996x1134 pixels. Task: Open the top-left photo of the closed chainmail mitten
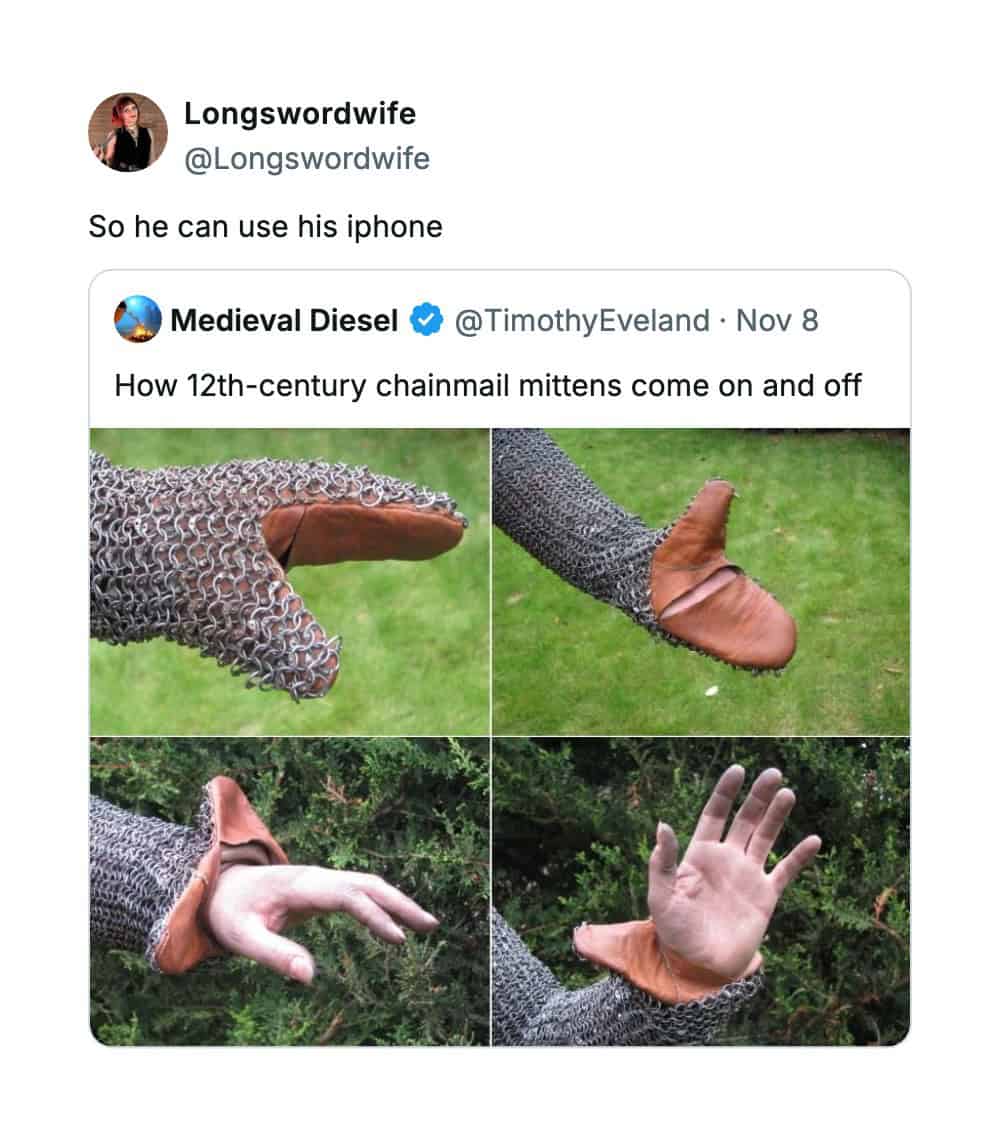(289, 581)
